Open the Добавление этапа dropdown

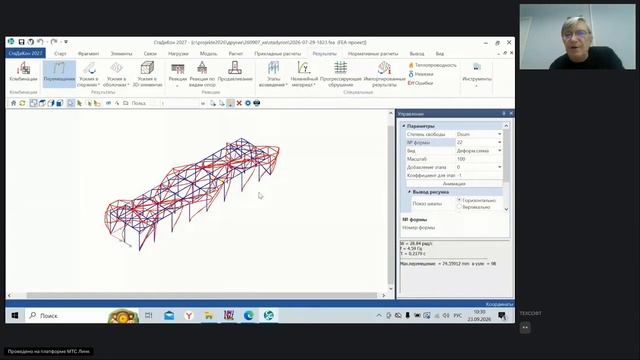pos(500,167)
